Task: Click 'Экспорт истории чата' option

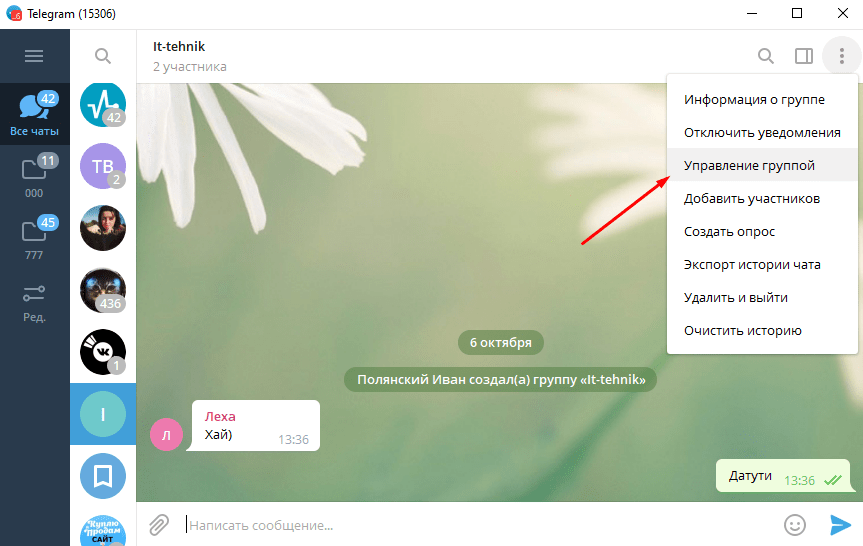Action: [x=752, y=264]
